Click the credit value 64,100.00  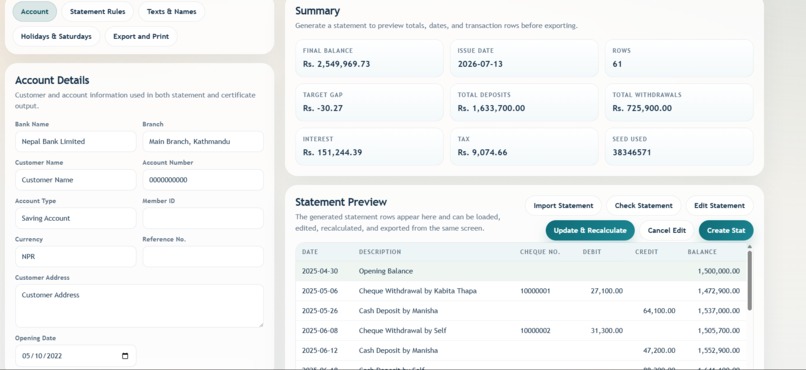pyautogui.click(x=659, y=311)
